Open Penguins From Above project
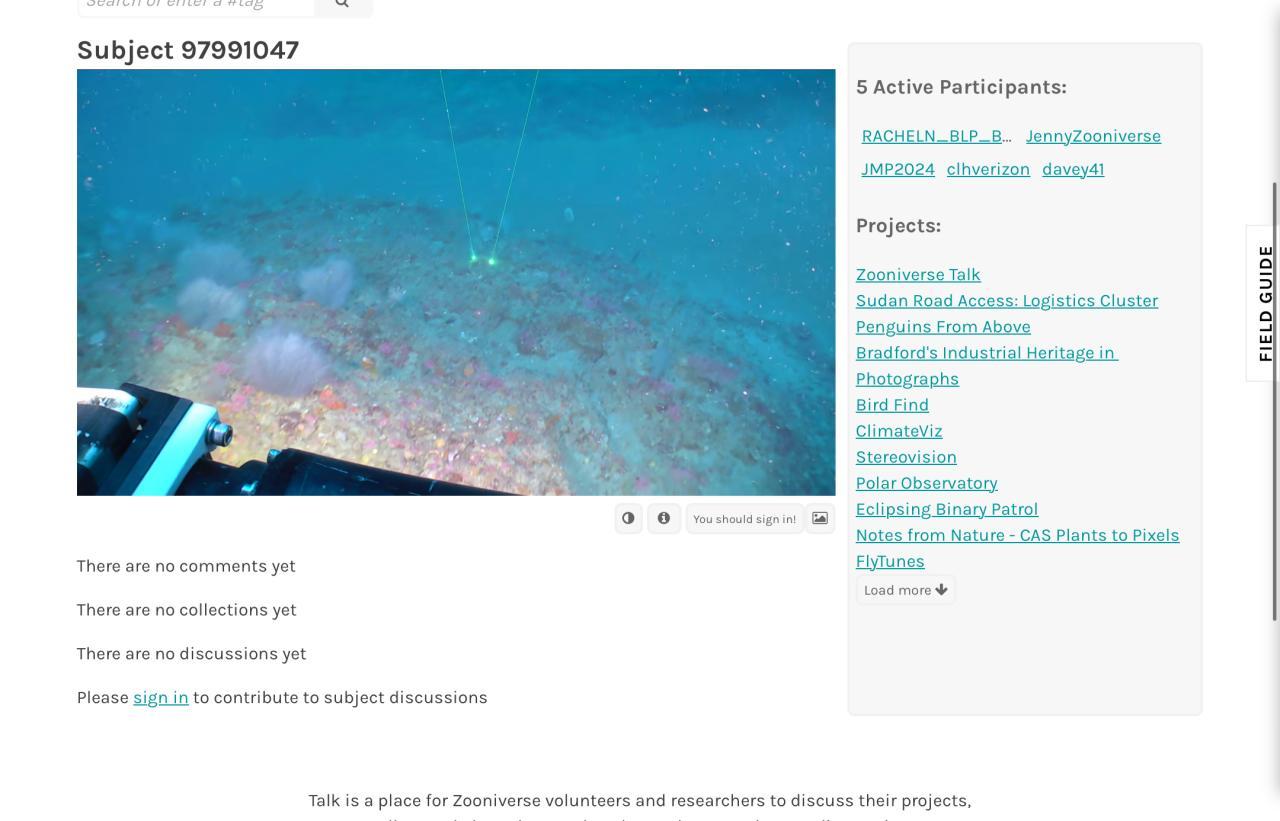Image resolution: width=1280 pixels, height=821 pixels. click(943, 326)
